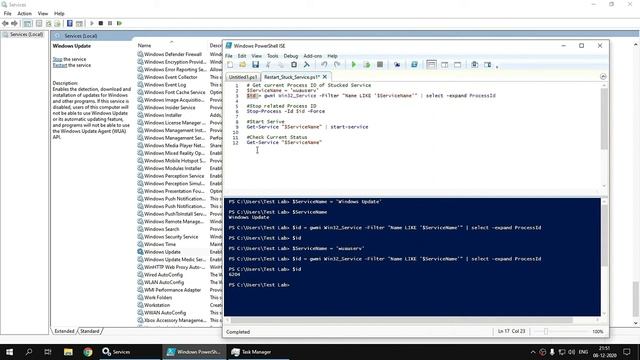Select Windows Update service row
The width and height of the screenshot is (640, 360).
pyautogui.click(x=162, y=252)
